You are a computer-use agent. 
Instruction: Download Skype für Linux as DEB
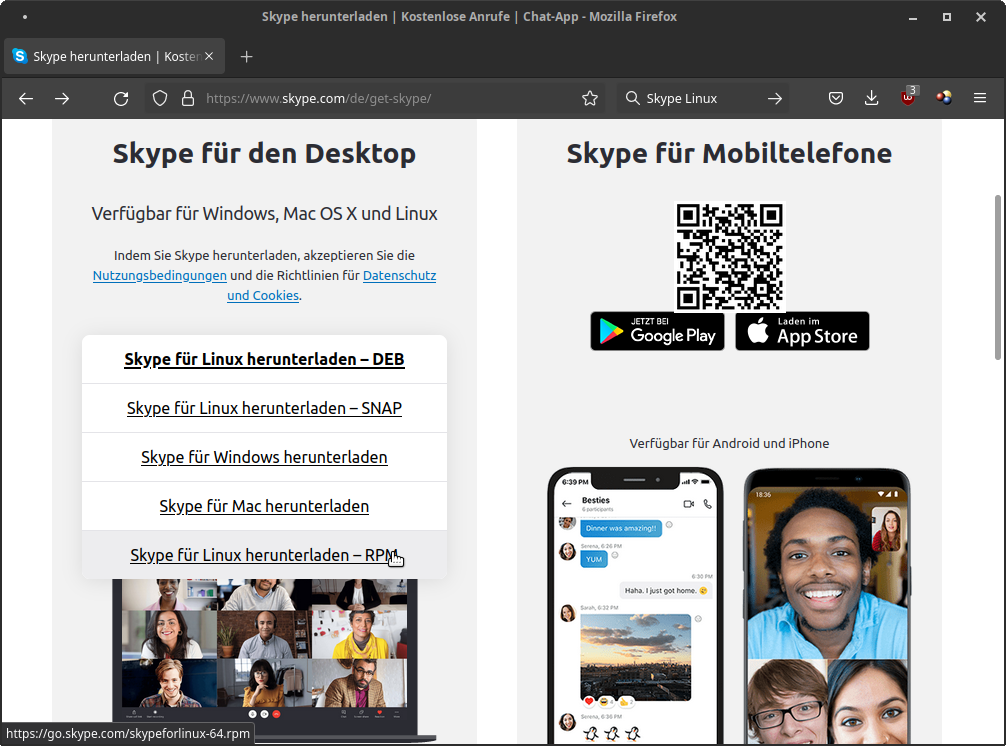tap(264, 359)
